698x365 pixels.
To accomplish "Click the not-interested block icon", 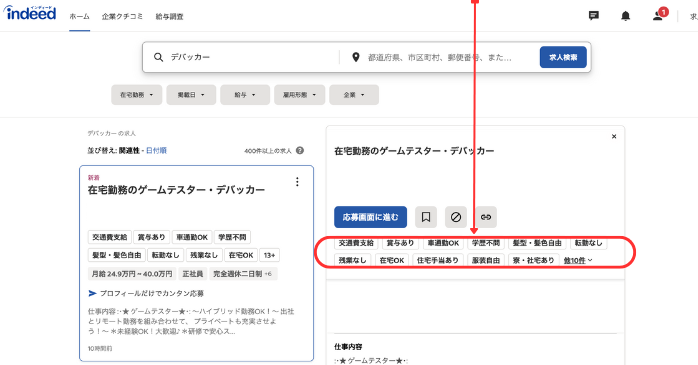I will (x=456, y=217).
